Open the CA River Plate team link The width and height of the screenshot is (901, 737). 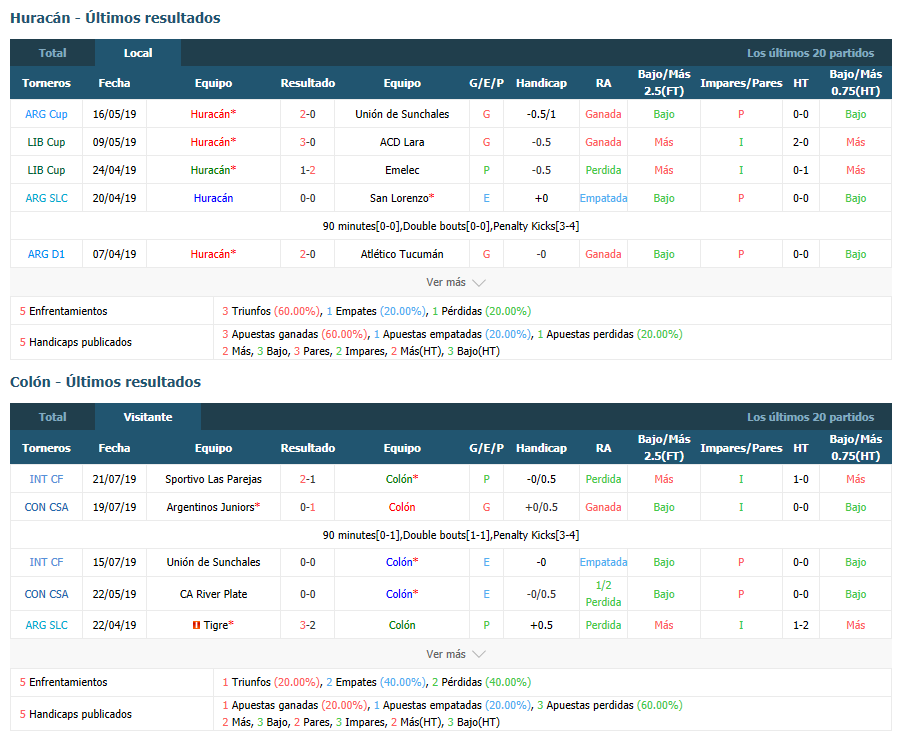click(213, 594)
